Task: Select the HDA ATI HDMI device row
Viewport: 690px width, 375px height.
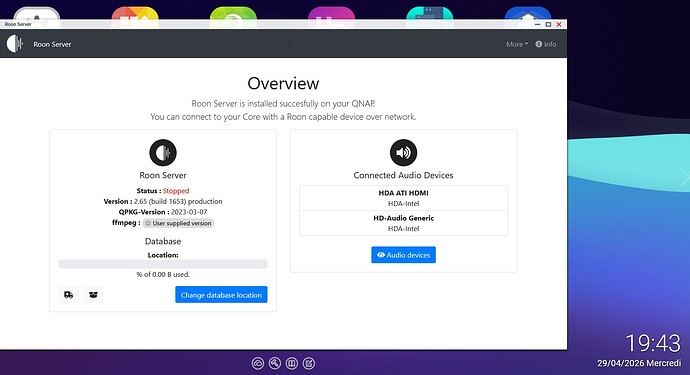Action: (x=403, y=198)
